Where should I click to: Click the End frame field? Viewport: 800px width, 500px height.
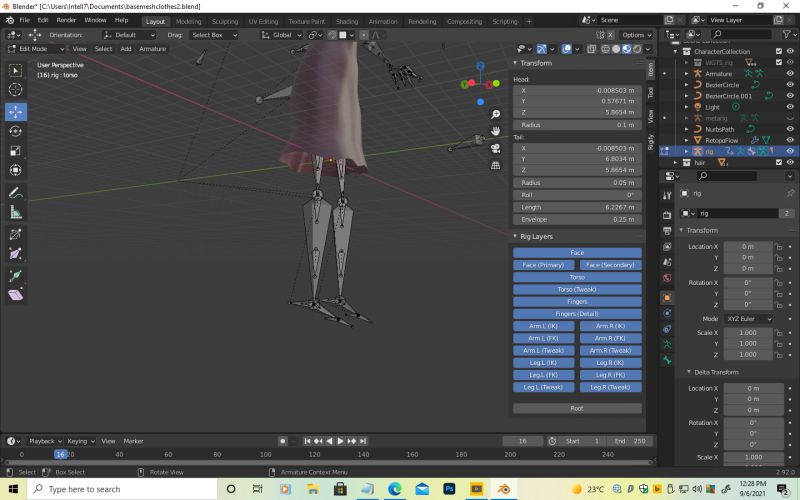click(632, 441)
